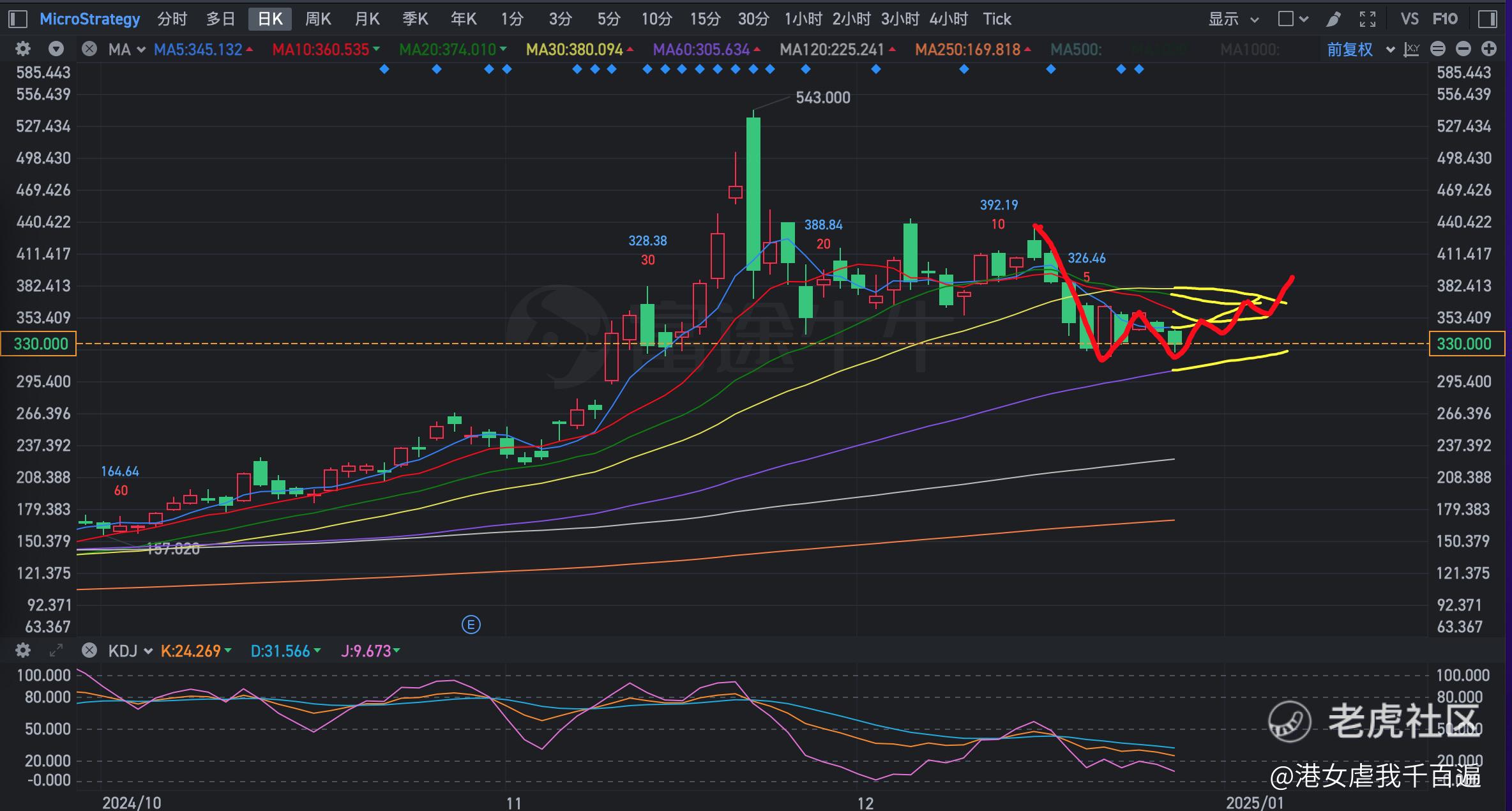The height and width of the screenshot is (811, 1512).
Task: Select the 10分 ten-minute interval
Action: [657, 19]
